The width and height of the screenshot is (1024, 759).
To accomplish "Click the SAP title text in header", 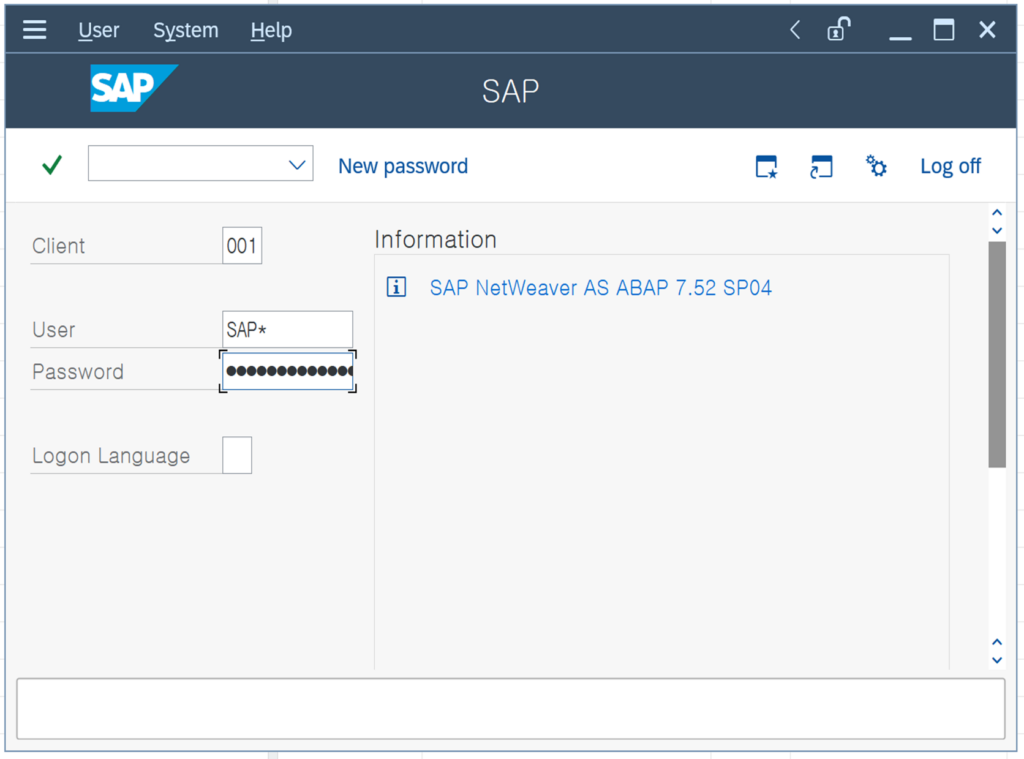I will [511, 91].
